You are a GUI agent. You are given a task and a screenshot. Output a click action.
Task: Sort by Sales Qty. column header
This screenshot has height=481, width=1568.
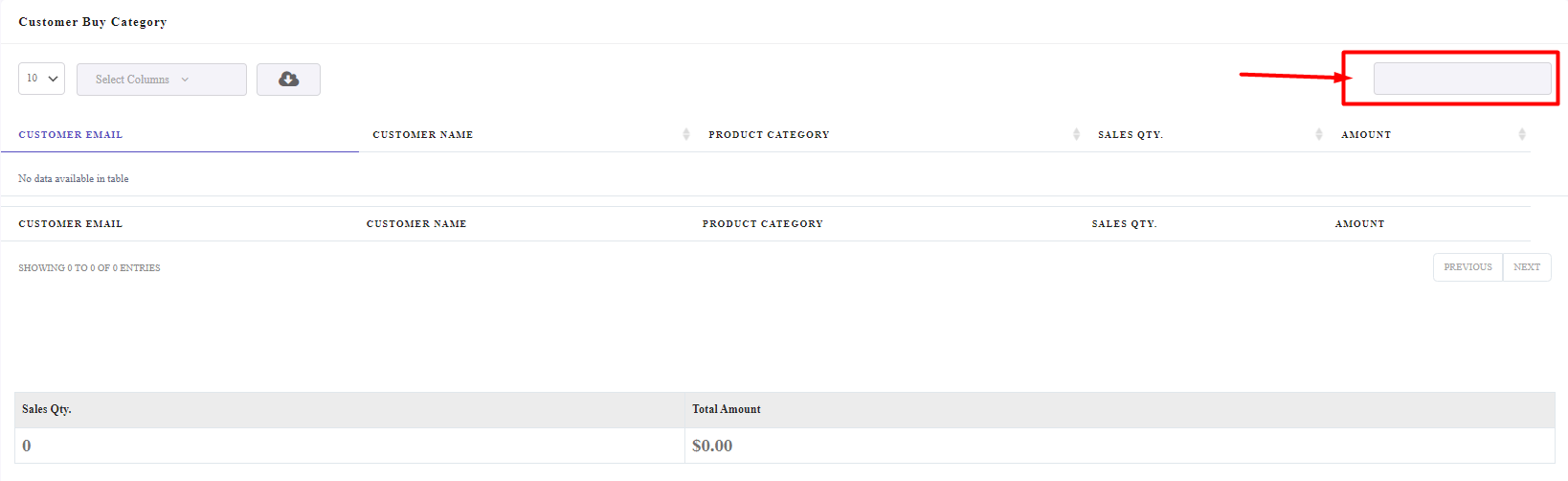1131,135
